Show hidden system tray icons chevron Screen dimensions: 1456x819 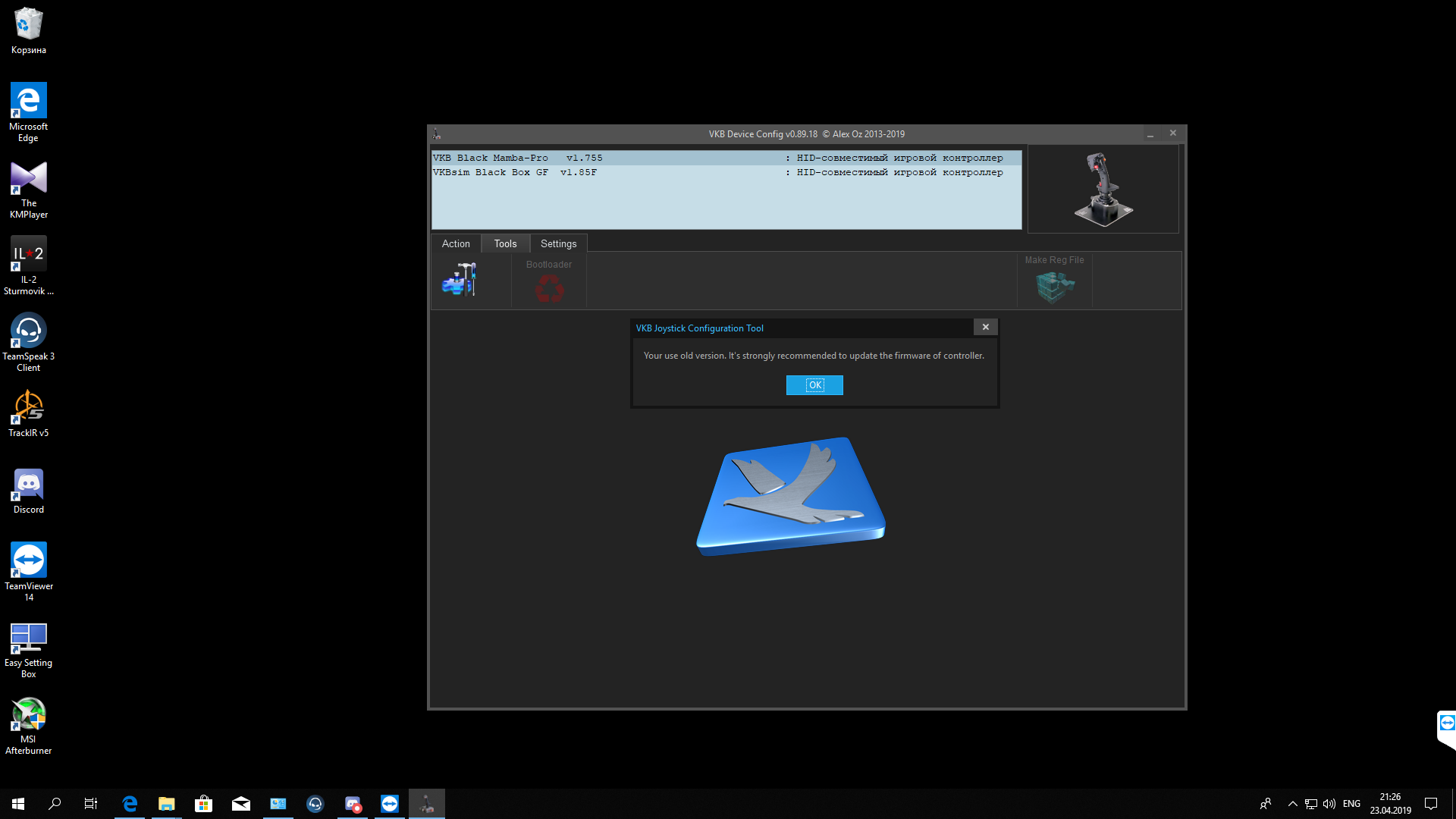click(1292, 804)
